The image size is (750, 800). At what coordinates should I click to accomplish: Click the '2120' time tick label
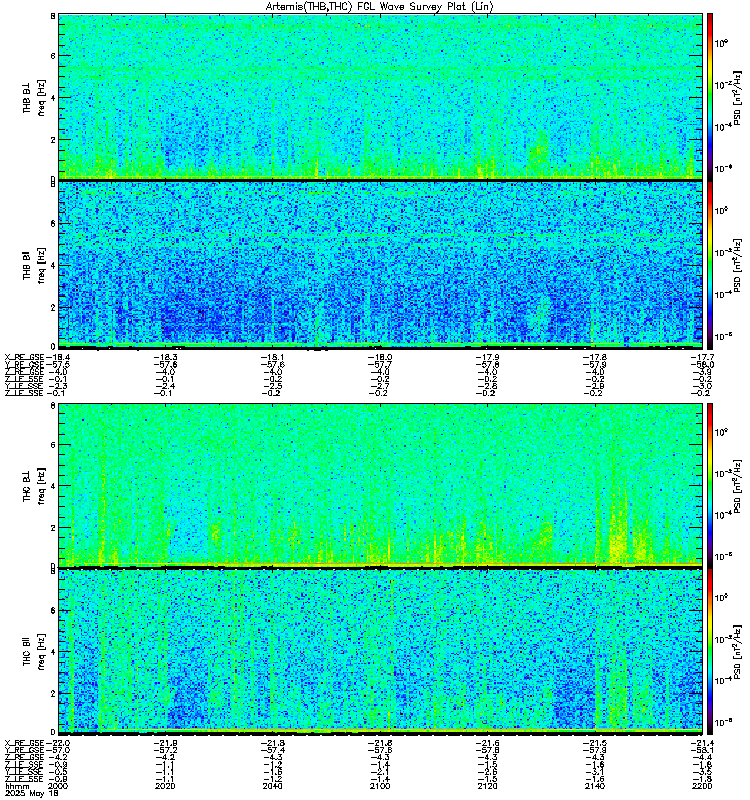[488, 786]
